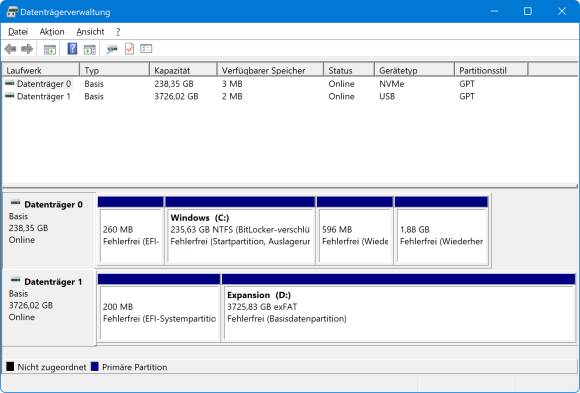580x393 pixels.
Task: Click the disk connection toolbar icon
Action: click(112, 49)
